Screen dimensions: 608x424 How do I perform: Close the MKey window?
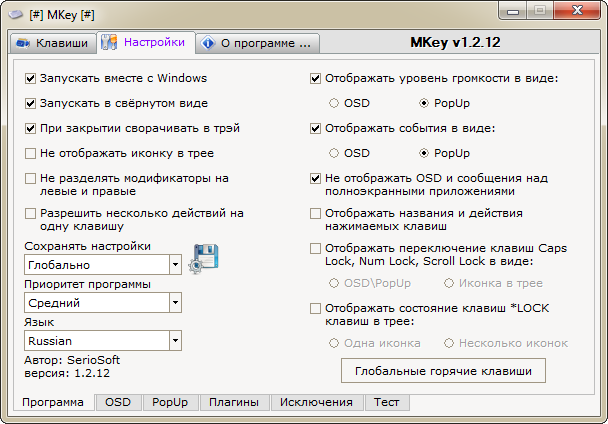(x=577, y=11)
